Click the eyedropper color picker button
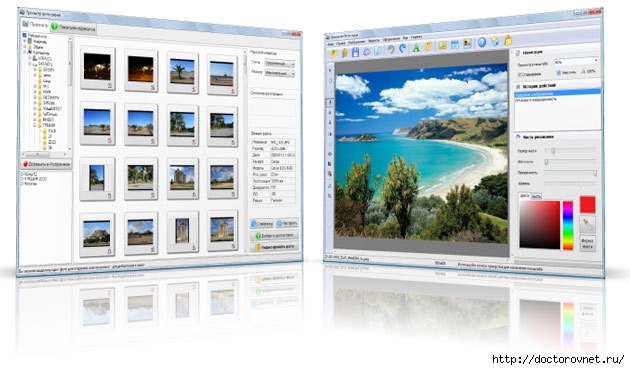The image size is (630, 370). [x=587, y=225]
